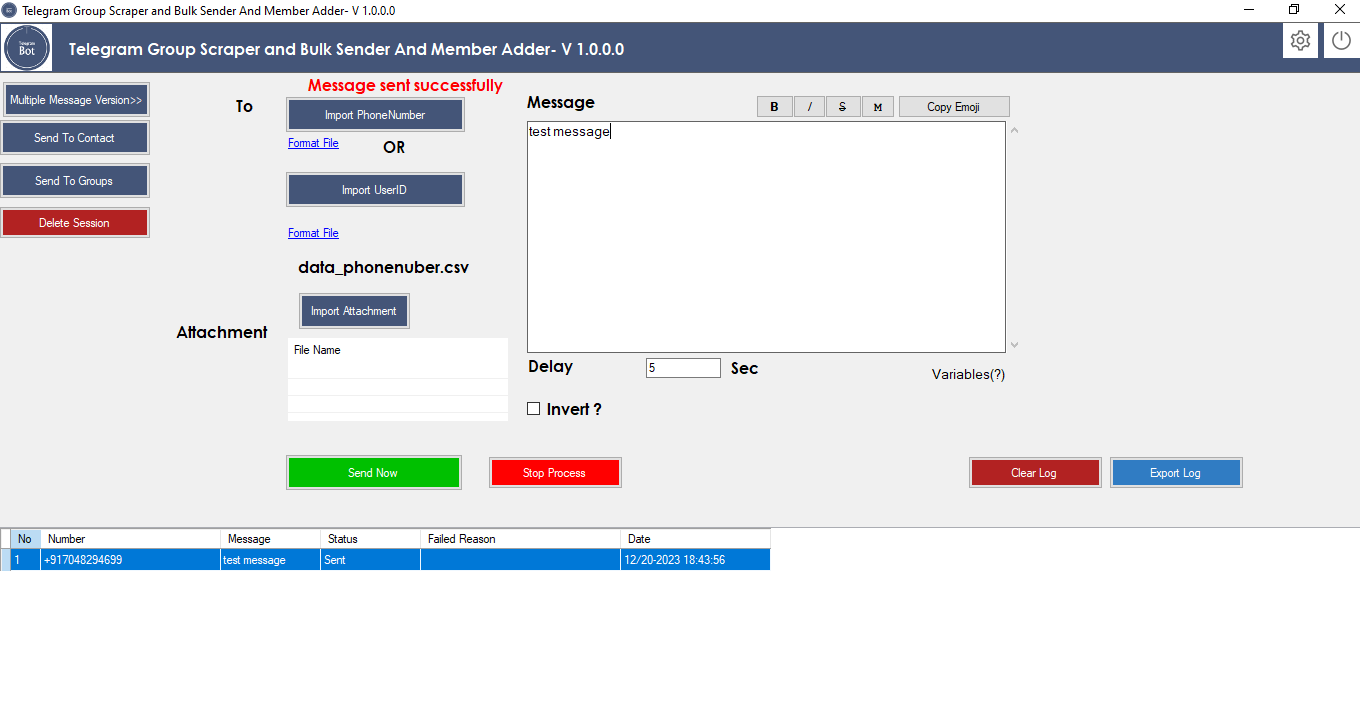
Task: Export the log to a file
Action: click(x=1176, y=472)
